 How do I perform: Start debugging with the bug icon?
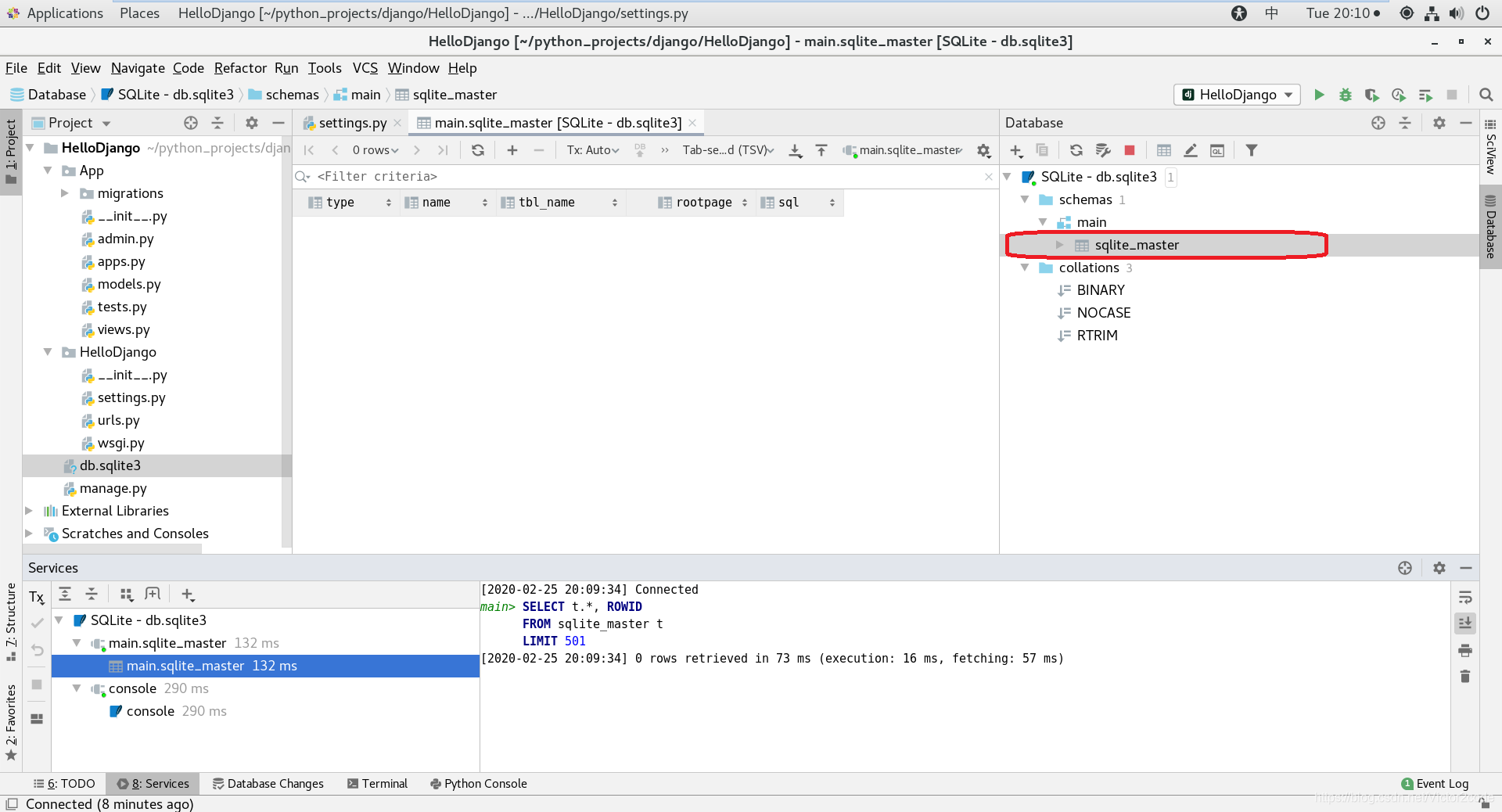[x=1346, y=95]
